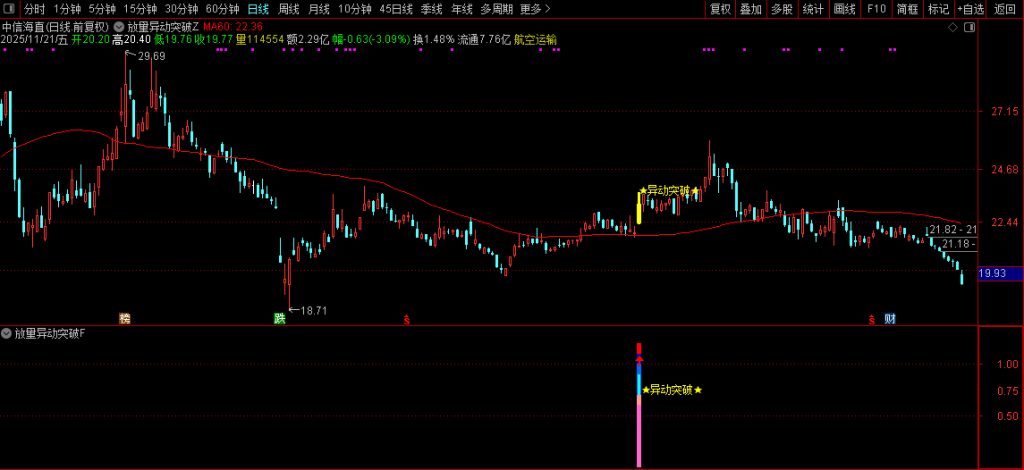1024x470 pixels.
Task: Toggle the 复权 price adjustment option
Action: [720, 9]
